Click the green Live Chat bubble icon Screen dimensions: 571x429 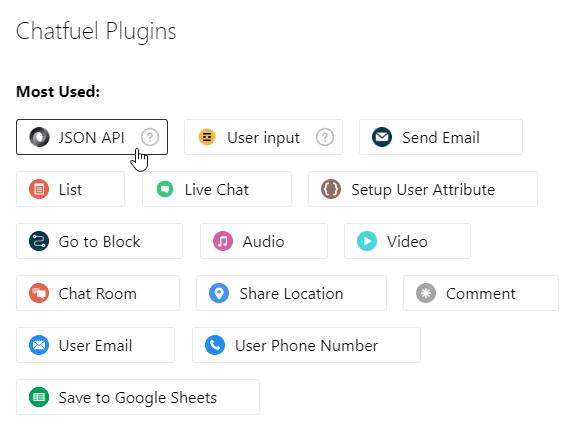coord(165,189)
